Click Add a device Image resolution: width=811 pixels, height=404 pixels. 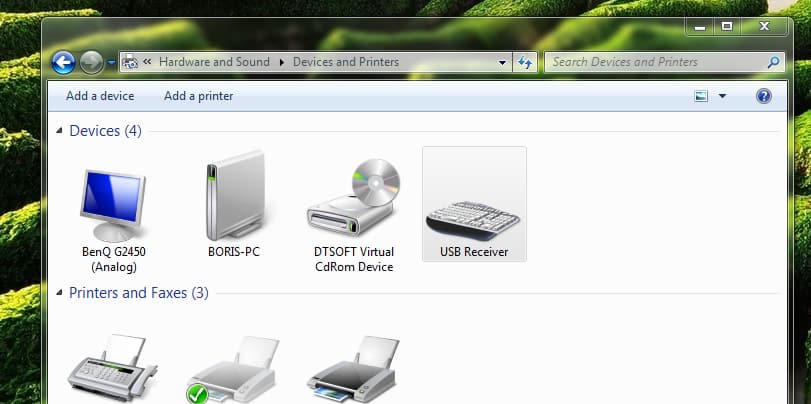click(100, 96)
